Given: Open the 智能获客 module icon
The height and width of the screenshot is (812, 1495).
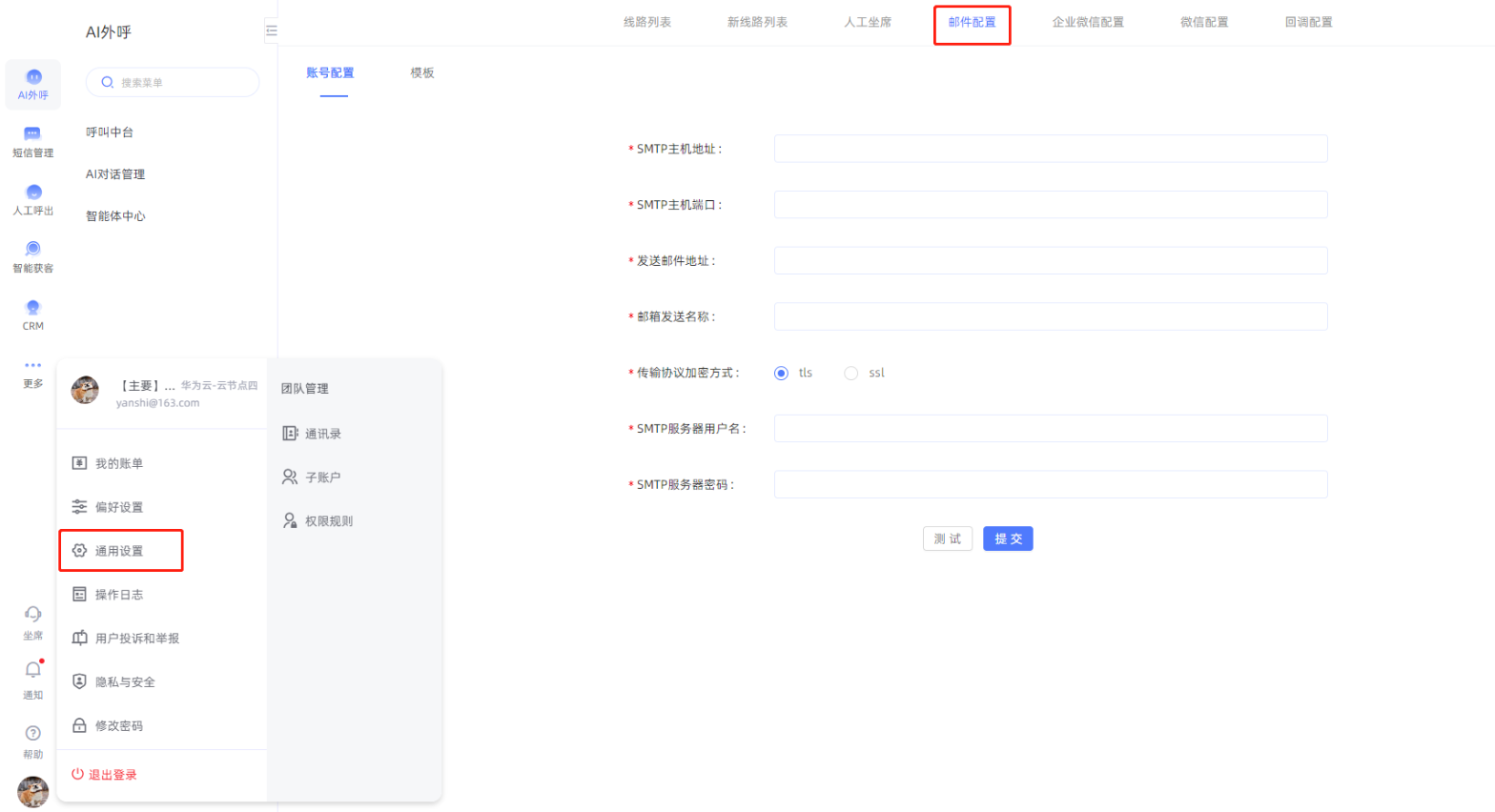Looking at the screenshot, I should (33, 256).
